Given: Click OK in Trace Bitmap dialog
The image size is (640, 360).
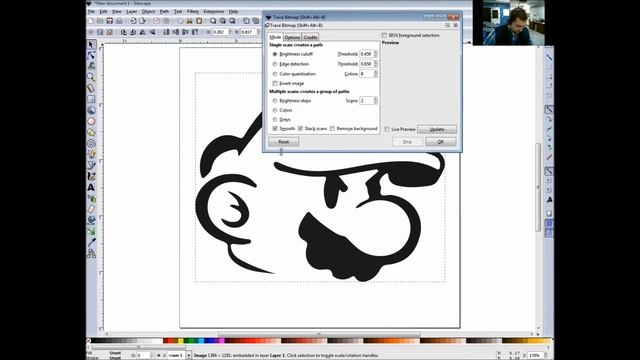Looking at the screenshot, I should pyautogui.click(x=441, y=142).
